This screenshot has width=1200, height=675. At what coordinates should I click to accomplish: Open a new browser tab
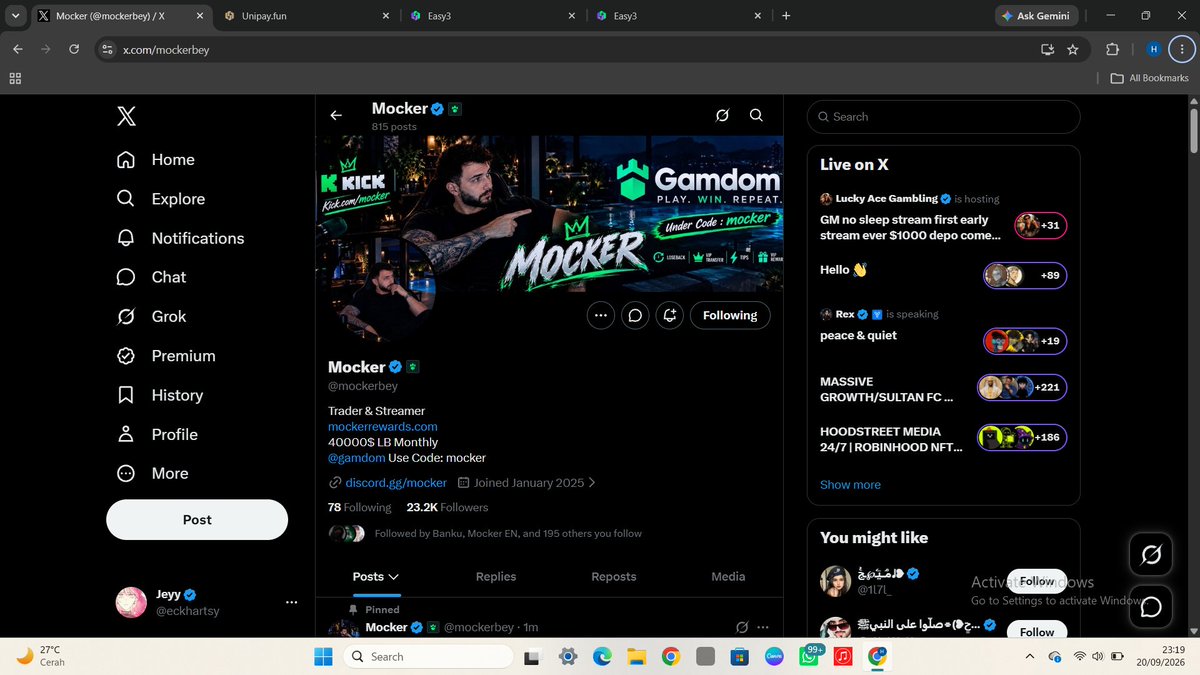pyautogui.click(x=786, y=16)
